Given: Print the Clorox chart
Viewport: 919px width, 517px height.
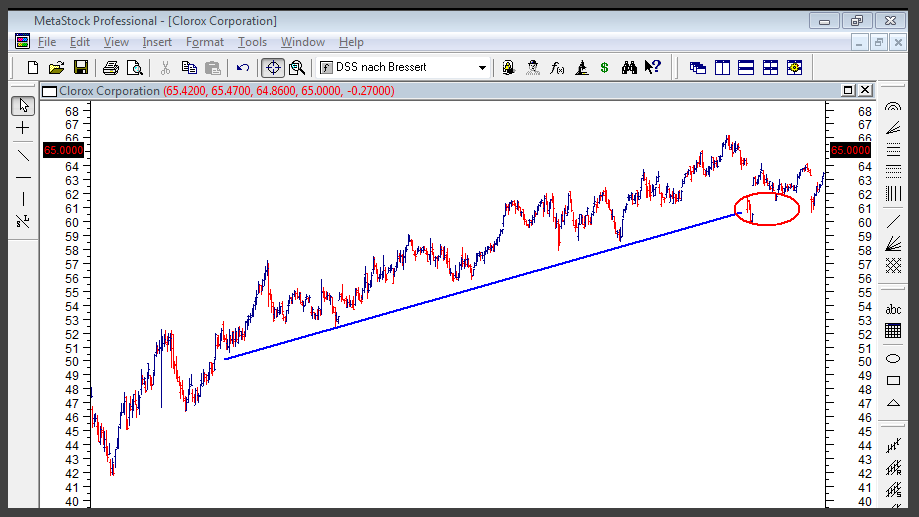Looking at the screenshot, I should coord(111,67).
